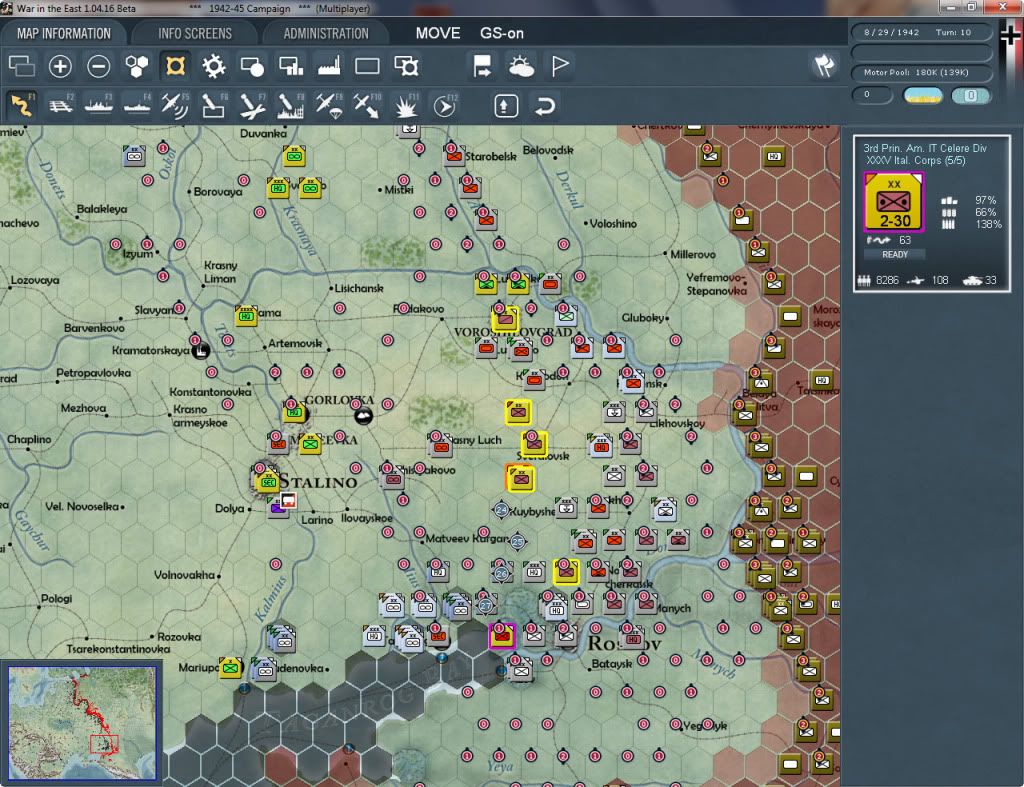The width and height of the screenshot is (1024, 787).
Task: Click the Gorlovka city label on map
Action: tap(340, 400)
